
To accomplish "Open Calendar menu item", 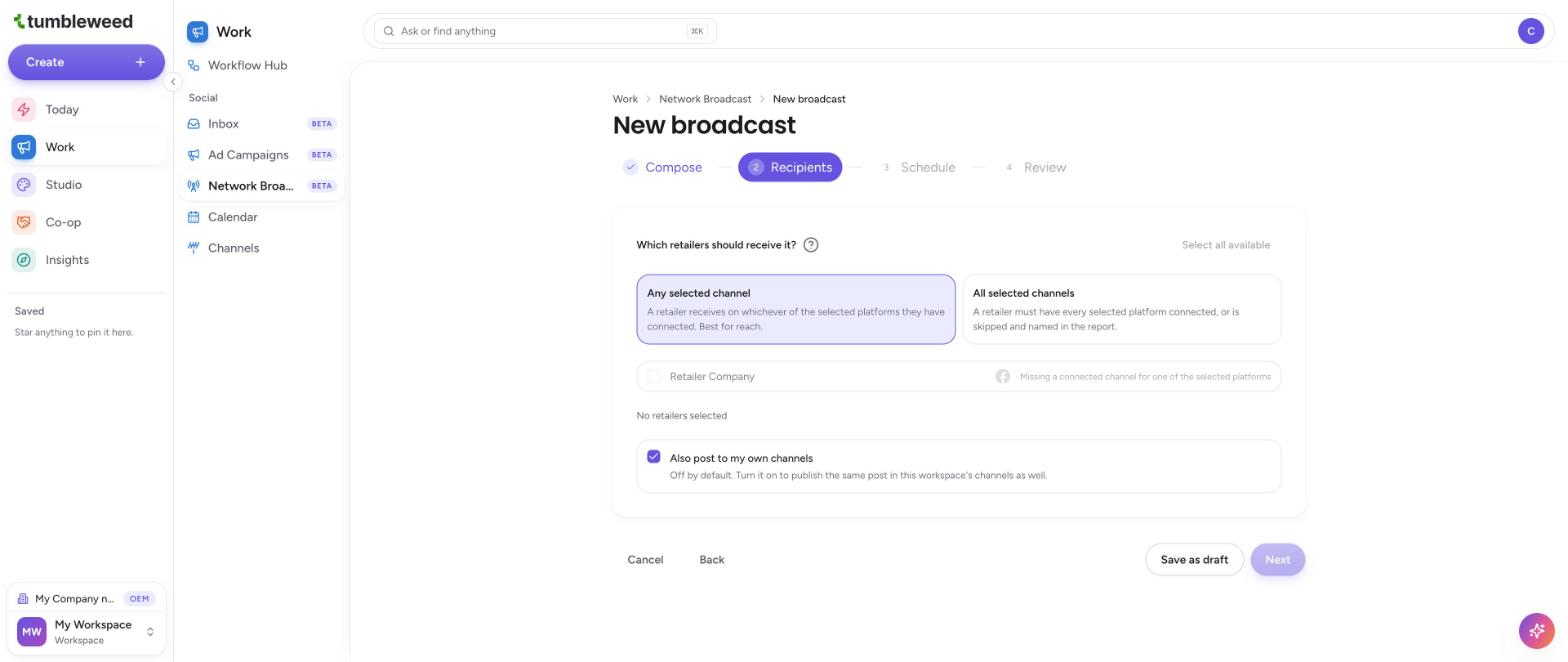I will (262, 217).
